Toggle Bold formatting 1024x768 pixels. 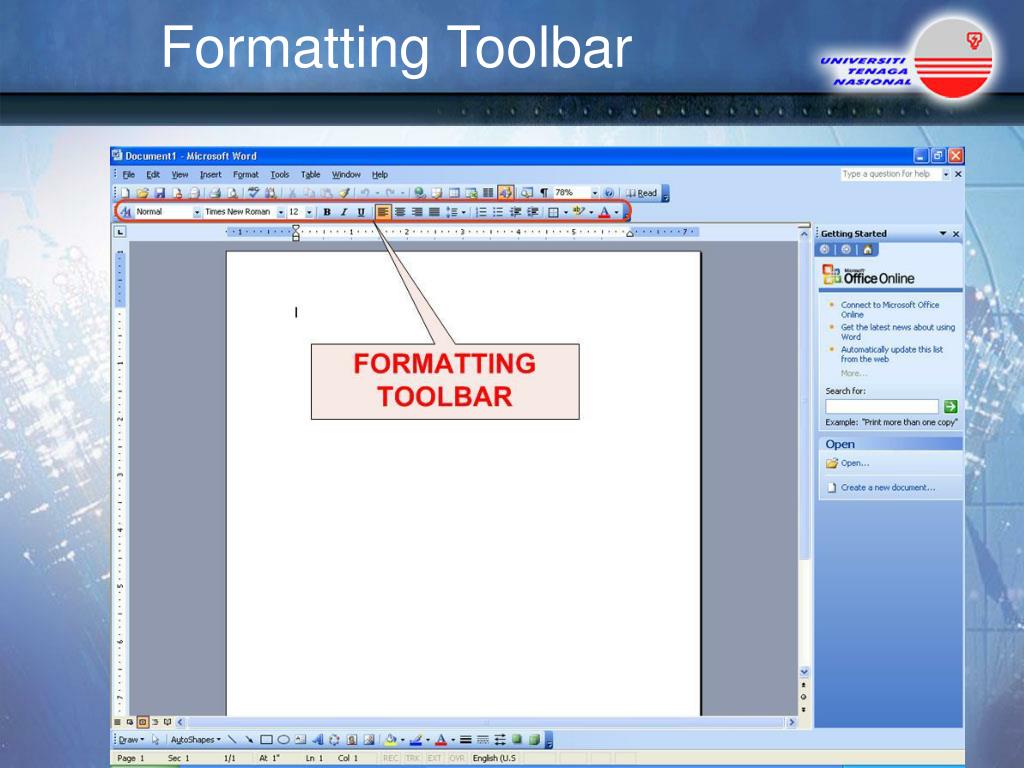pyautogui.click(x=327, y=212)
